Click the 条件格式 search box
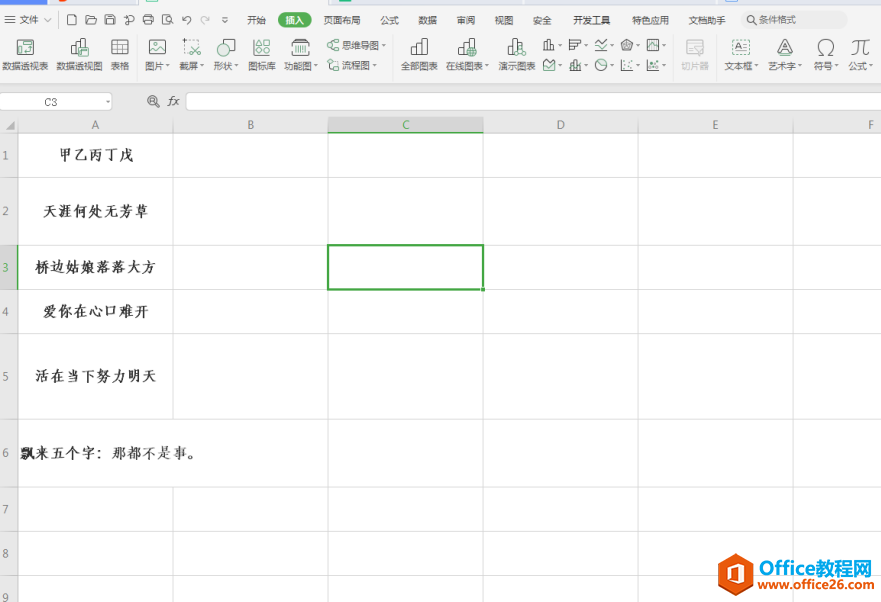The image size is (881, 602). (794, 20)
